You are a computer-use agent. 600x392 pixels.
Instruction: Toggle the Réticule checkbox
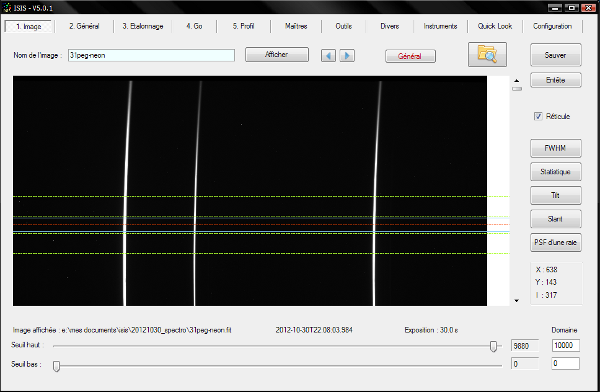click(538, 116)
